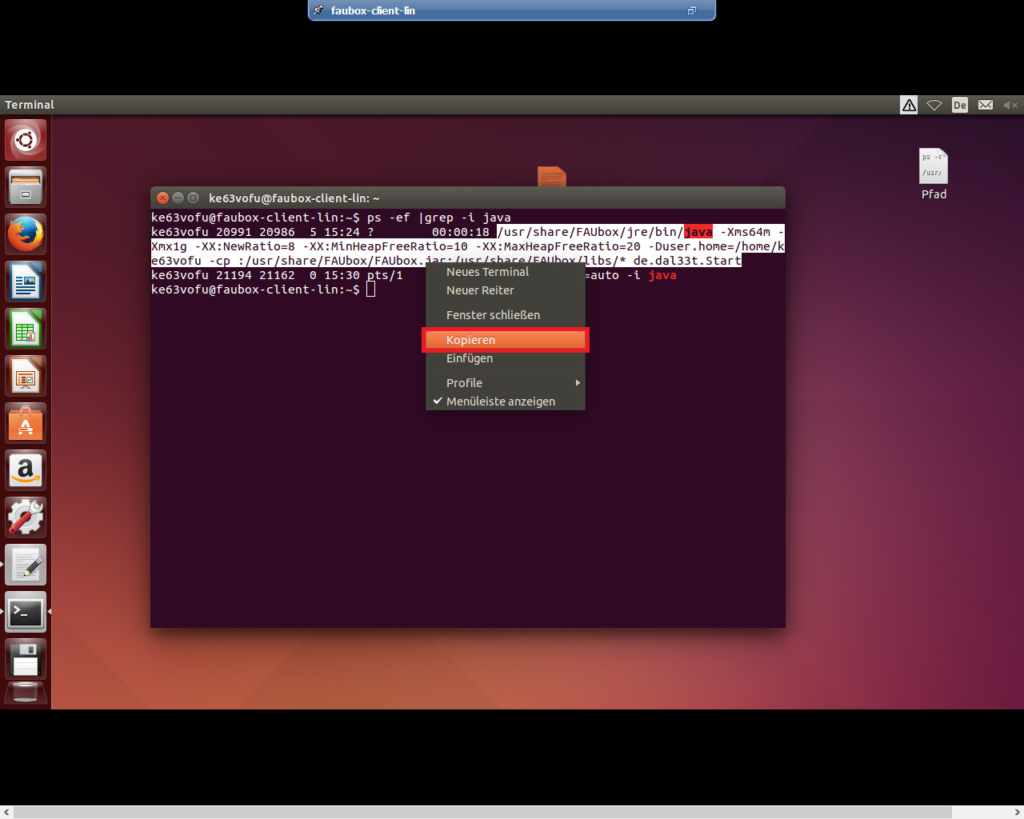Open the Ubuntu Dash home icon

[x=25, y=140]
